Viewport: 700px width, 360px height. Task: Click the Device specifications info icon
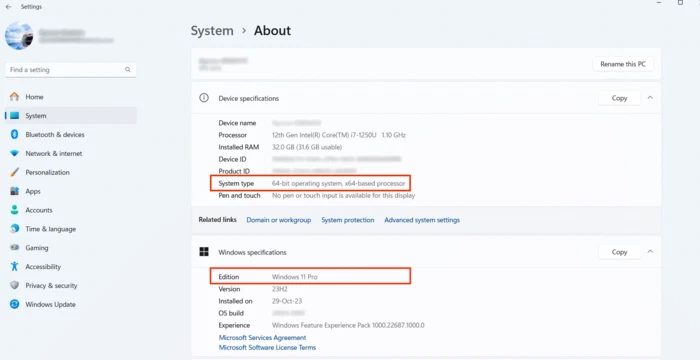point(204,98)
